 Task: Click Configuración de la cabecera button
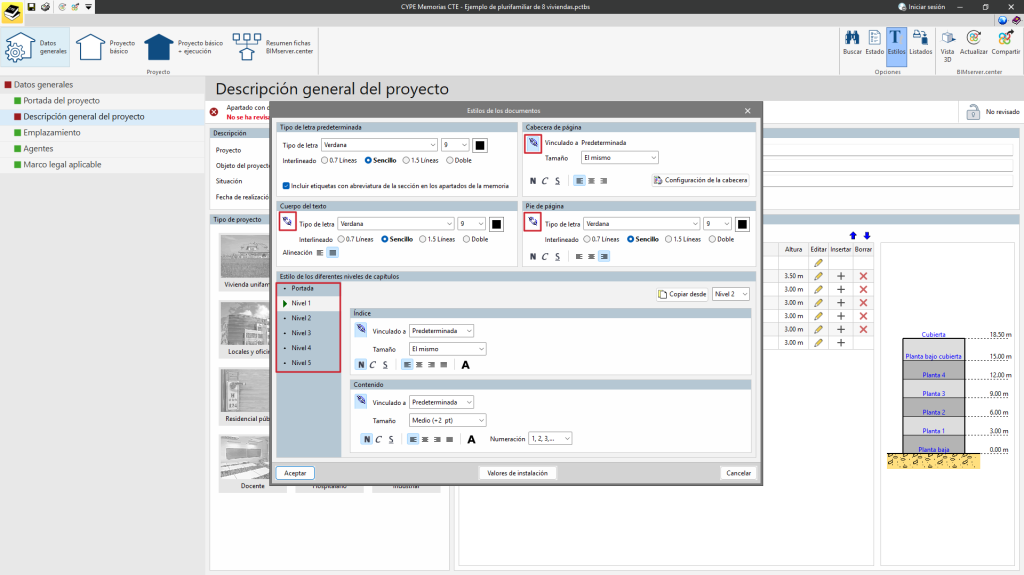[701, 180]
